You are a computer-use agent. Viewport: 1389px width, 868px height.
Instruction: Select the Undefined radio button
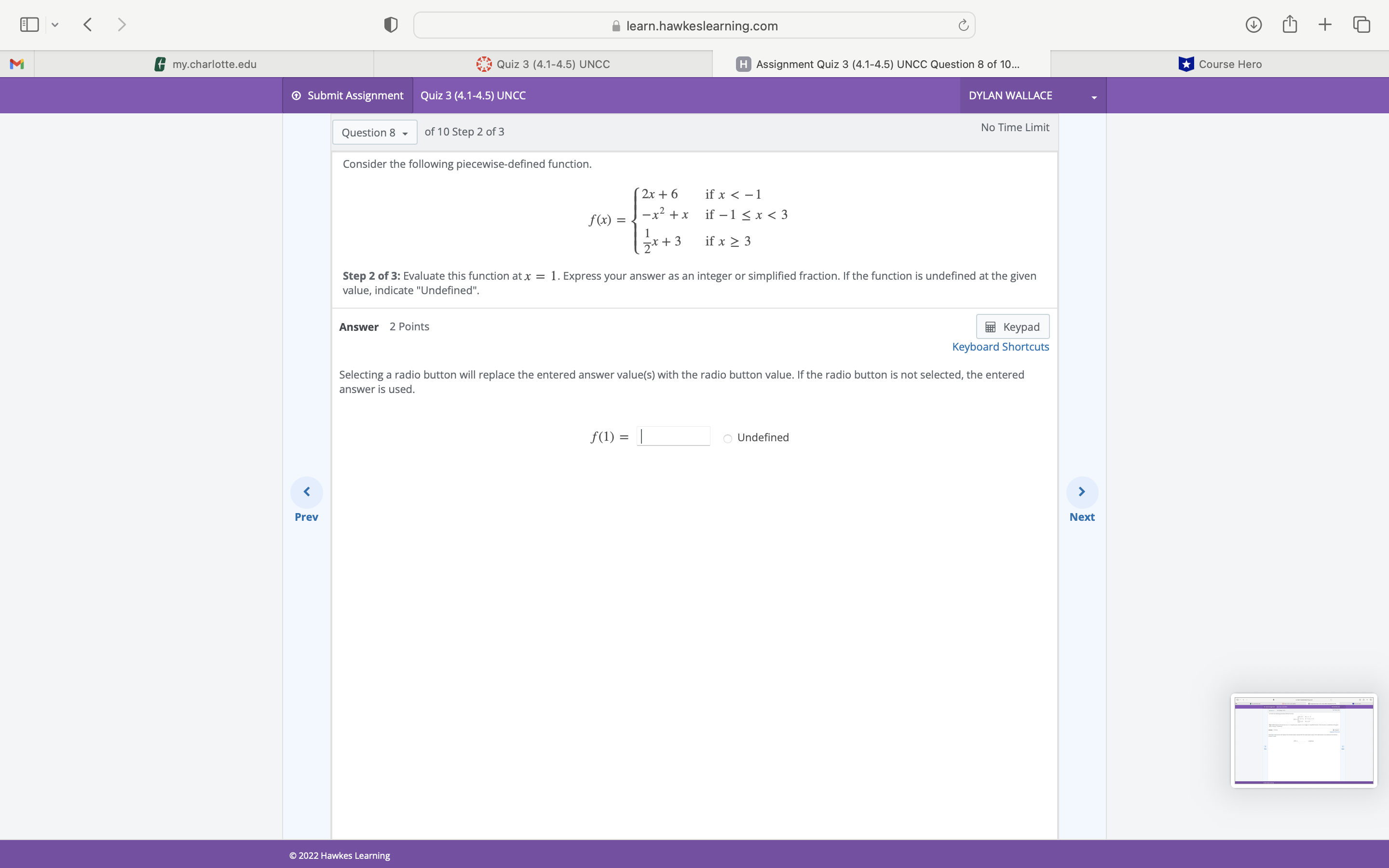point(727,439)
